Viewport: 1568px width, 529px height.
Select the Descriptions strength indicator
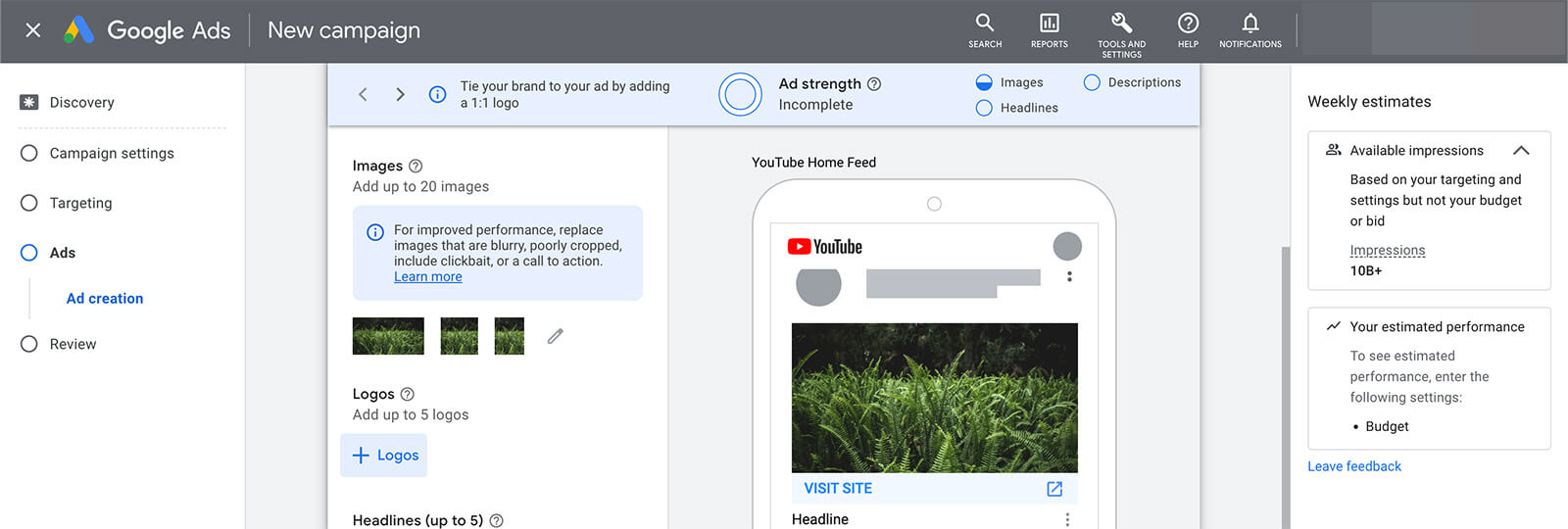click(1132, 82)
